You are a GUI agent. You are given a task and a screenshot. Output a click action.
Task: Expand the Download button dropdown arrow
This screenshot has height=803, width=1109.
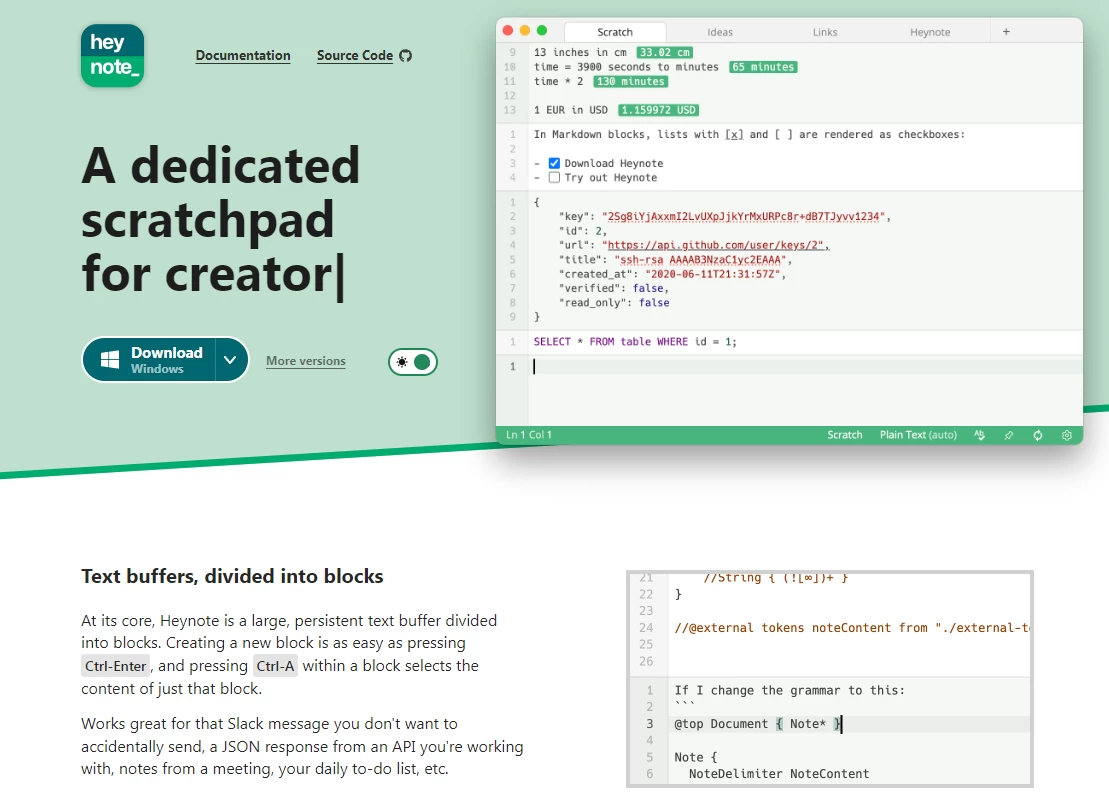point(230,359)
